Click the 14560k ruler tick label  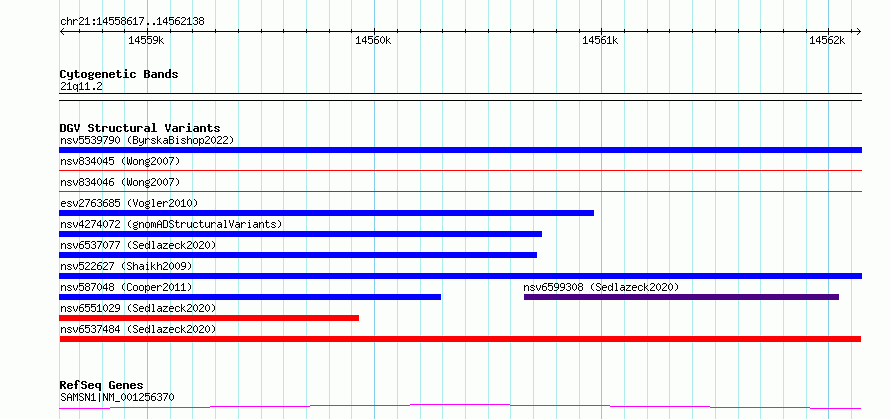[x=373, y=40]
